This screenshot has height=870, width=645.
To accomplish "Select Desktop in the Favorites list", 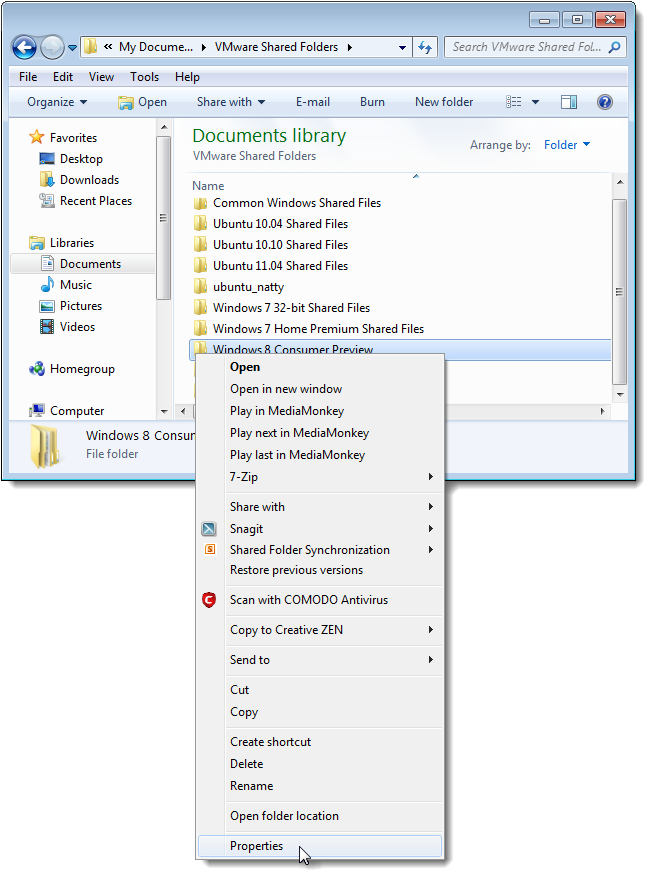I will (70, 159).
